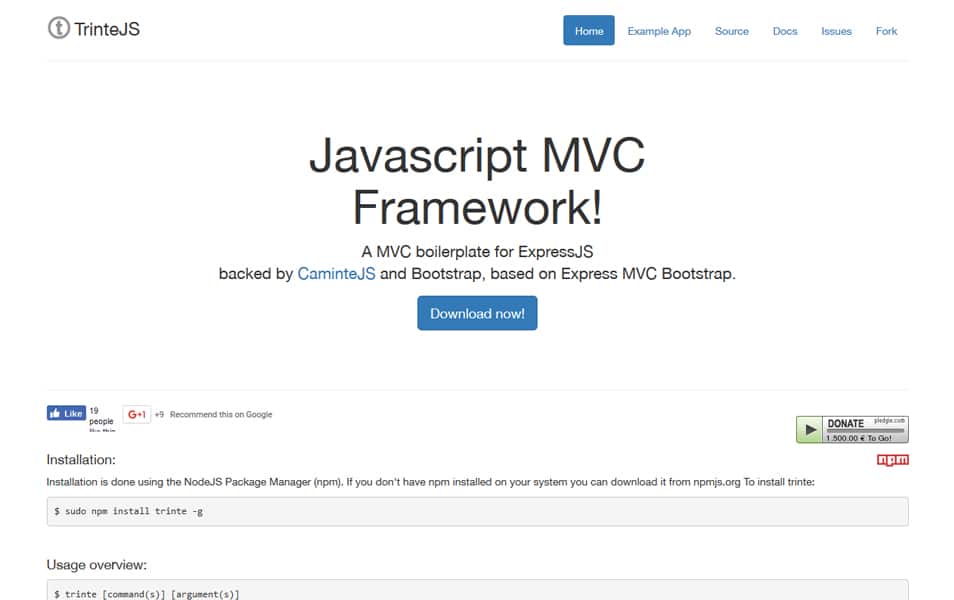Open the Docs nav link
The image size is (954, 600).
point(785,31)
